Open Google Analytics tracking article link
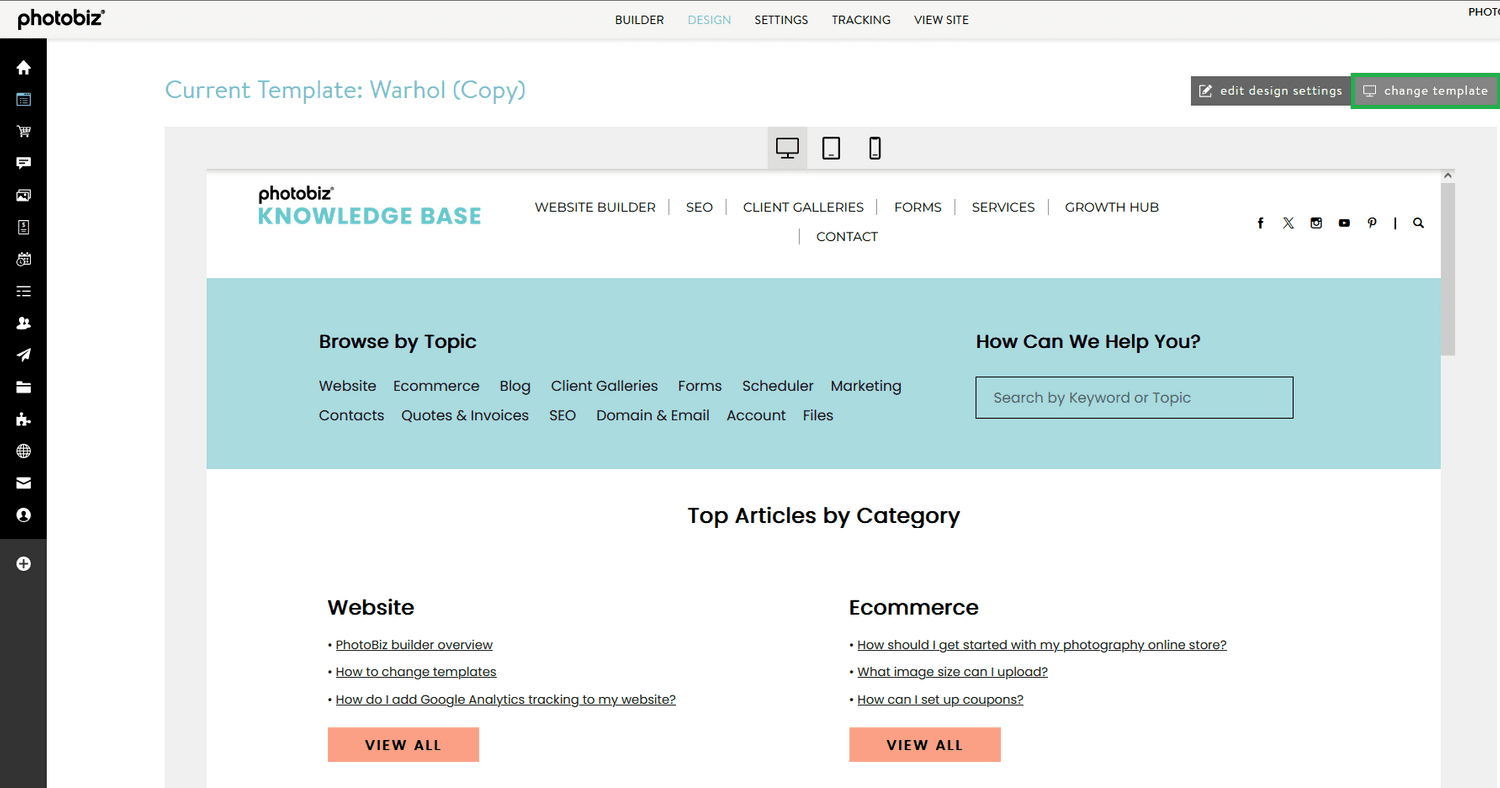Screen dimensions: 1500x788 pos(506,700)
